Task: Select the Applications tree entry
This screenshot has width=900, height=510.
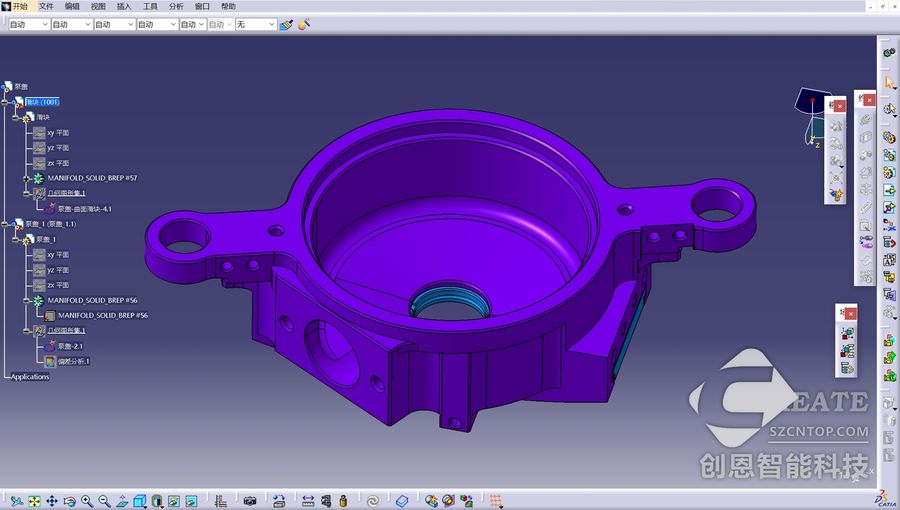Action: click(30, 377)
